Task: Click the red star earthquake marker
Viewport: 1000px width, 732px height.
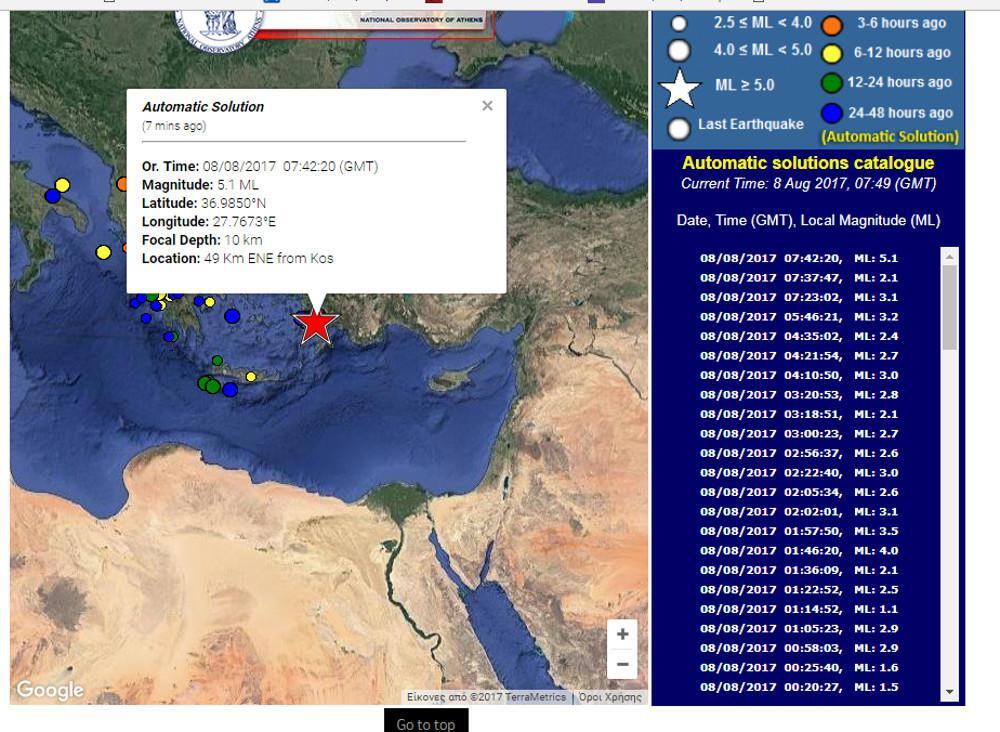Action: click(316, 324)
